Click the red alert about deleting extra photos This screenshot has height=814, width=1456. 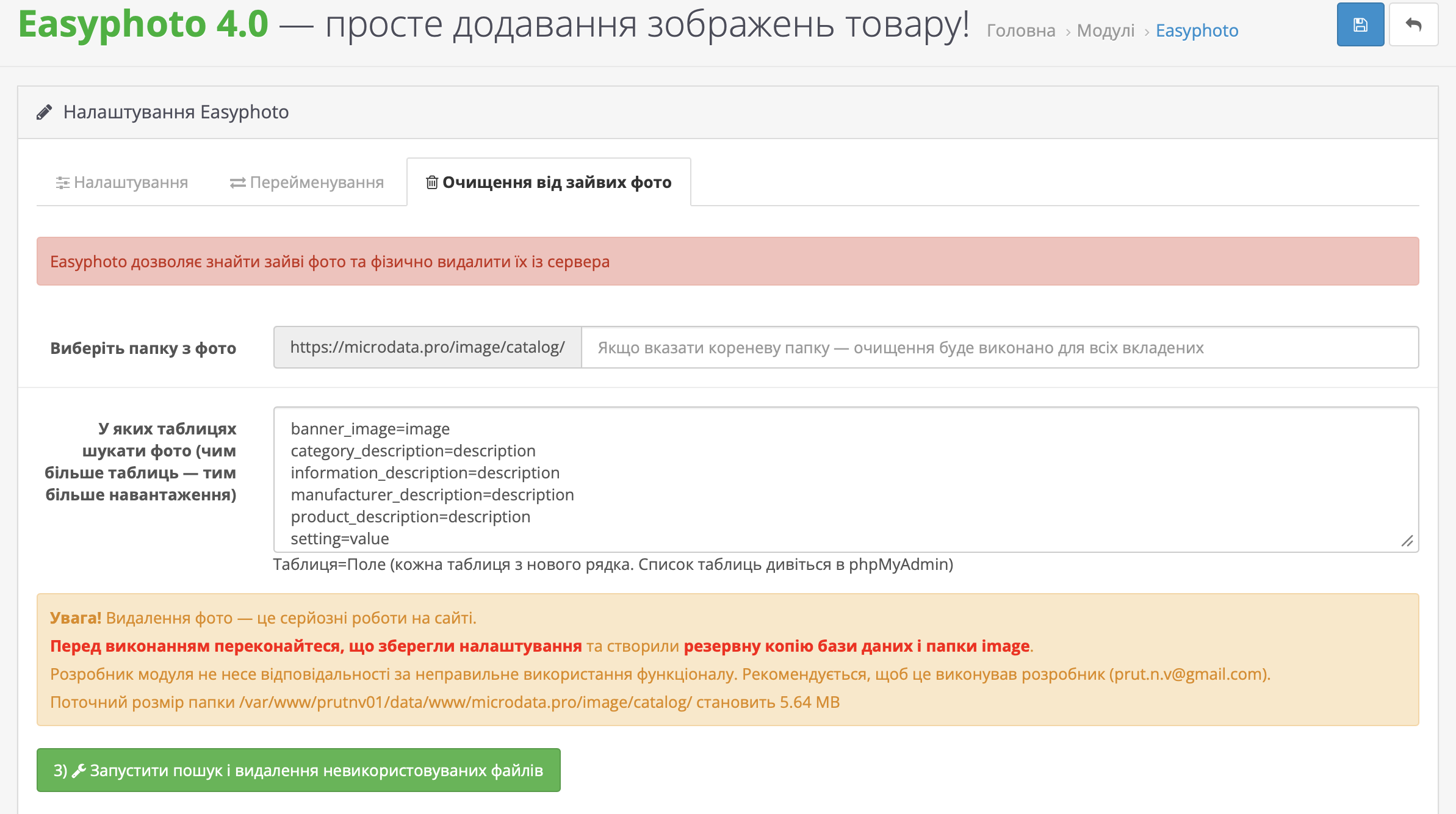coord(727,261)
